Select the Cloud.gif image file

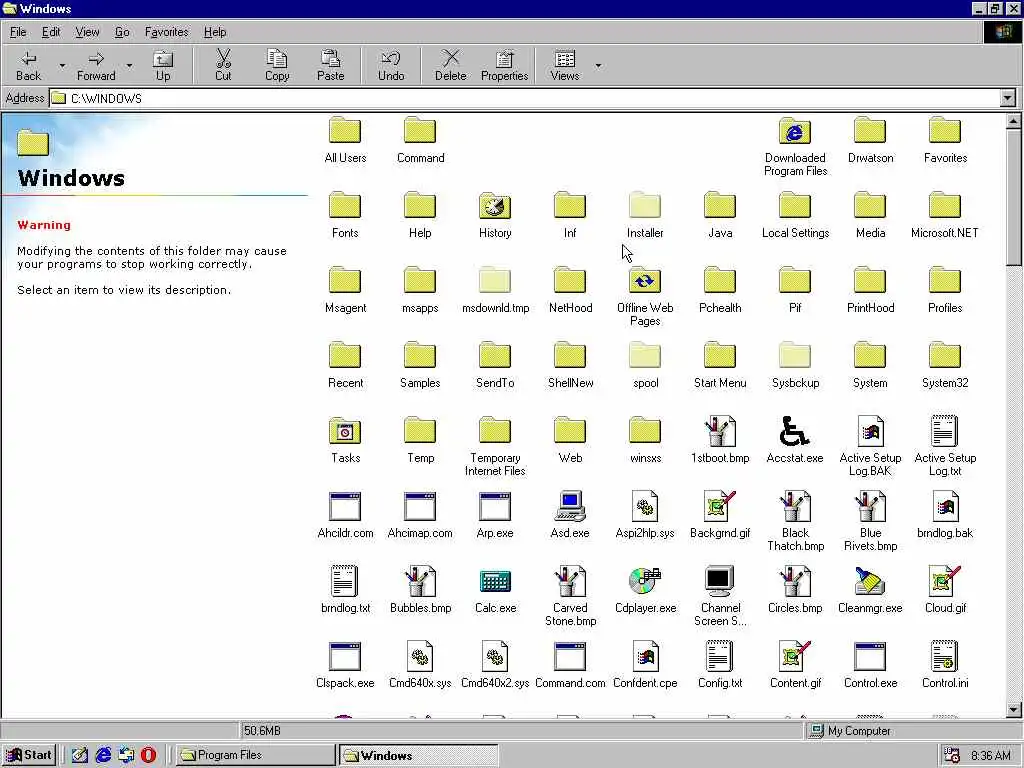coord(945,581)
